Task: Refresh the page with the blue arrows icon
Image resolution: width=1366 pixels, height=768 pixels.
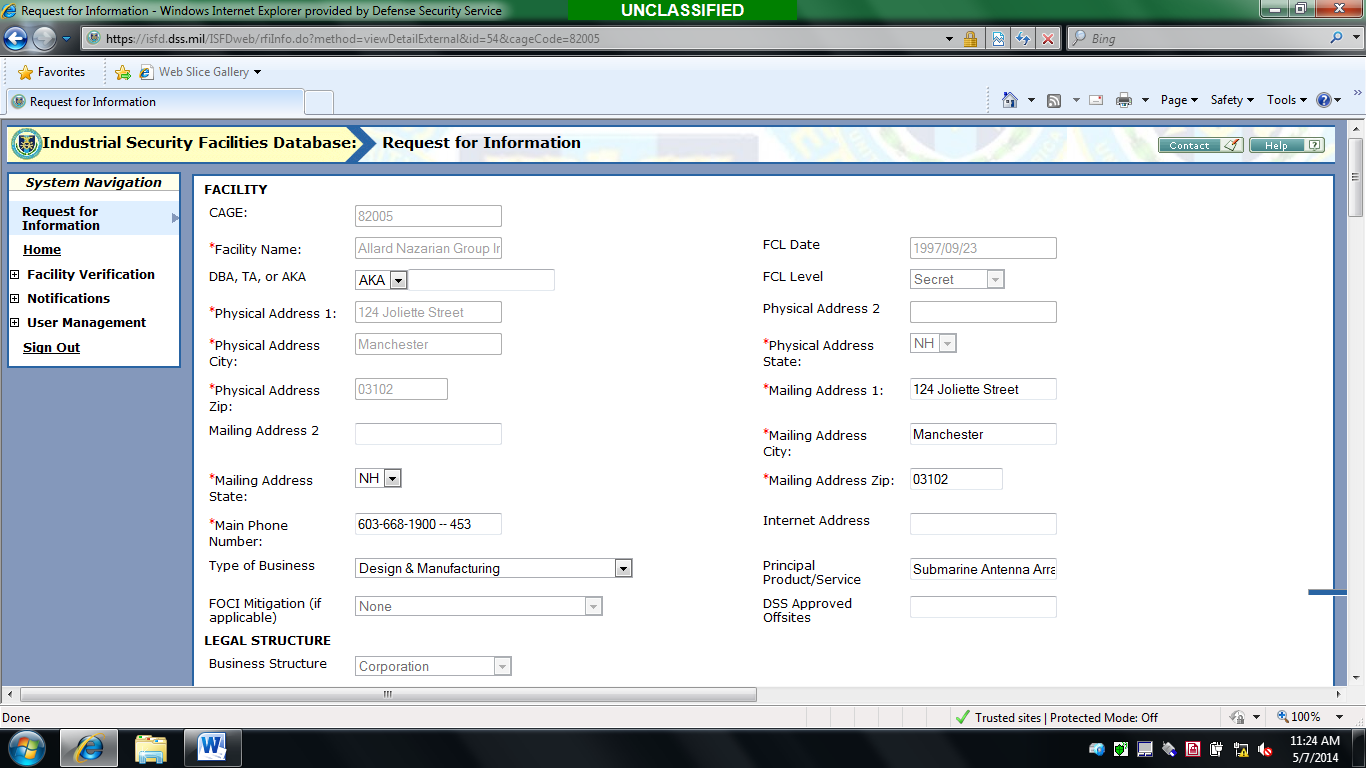Action: click(x=1023, y=39)
